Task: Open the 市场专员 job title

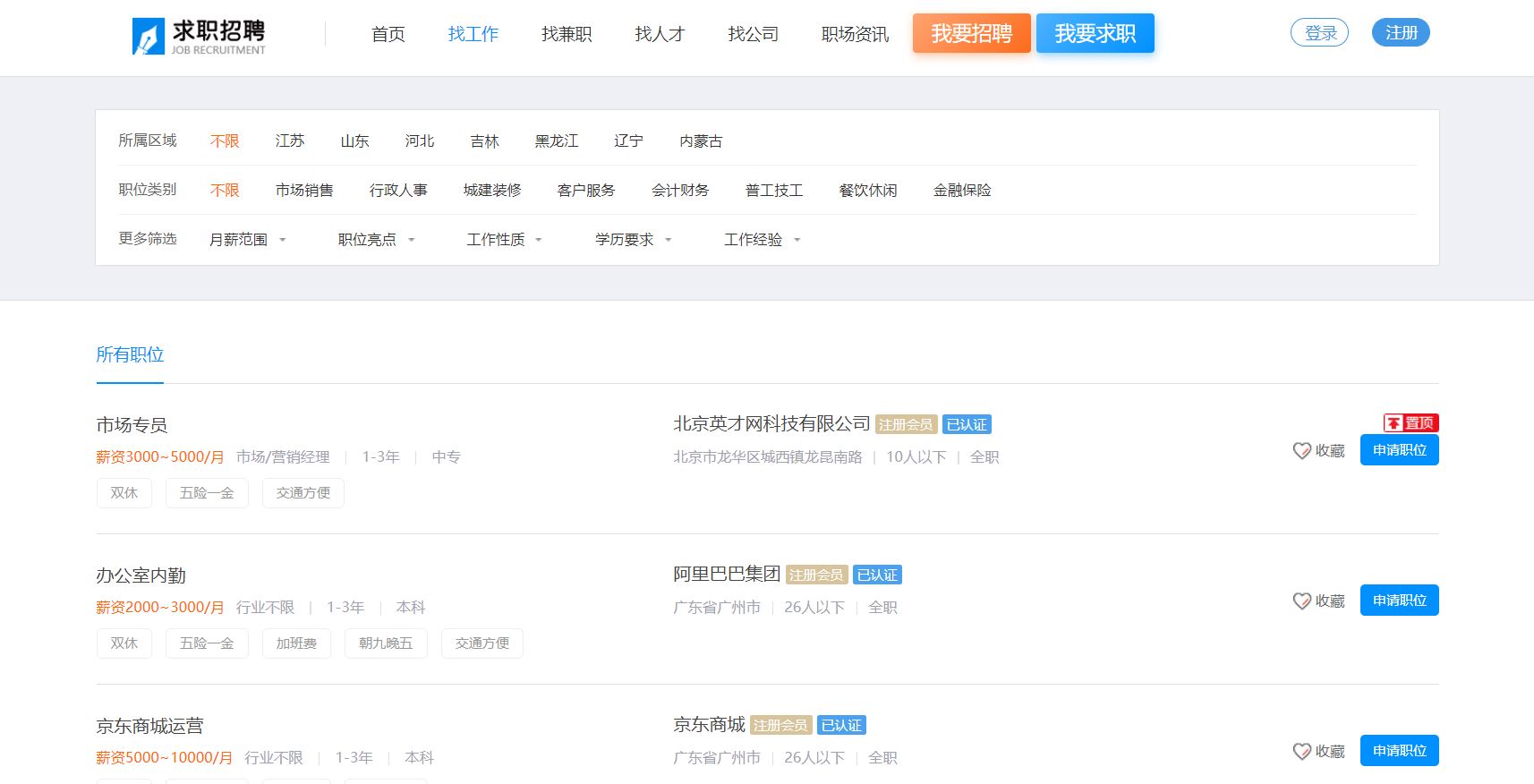Action: click(x=132, y=425)
